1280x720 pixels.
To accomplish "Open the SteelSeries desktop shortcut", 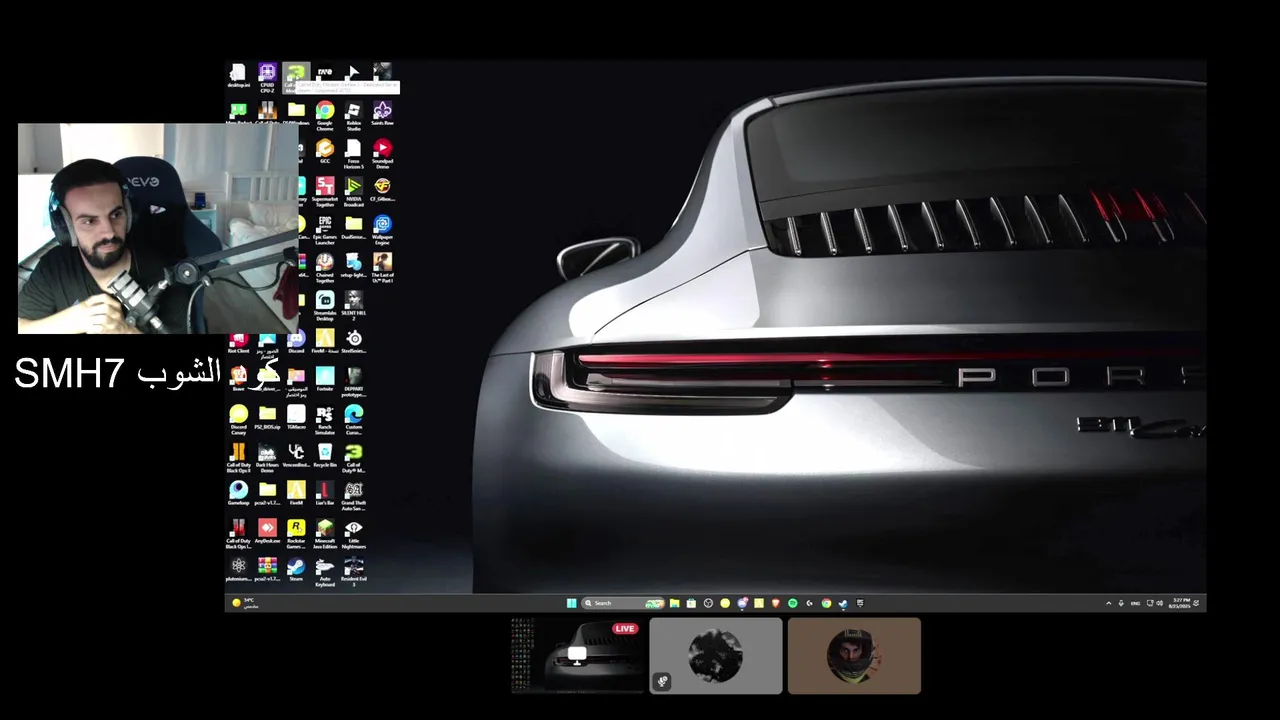I will (x=353, y=342).
